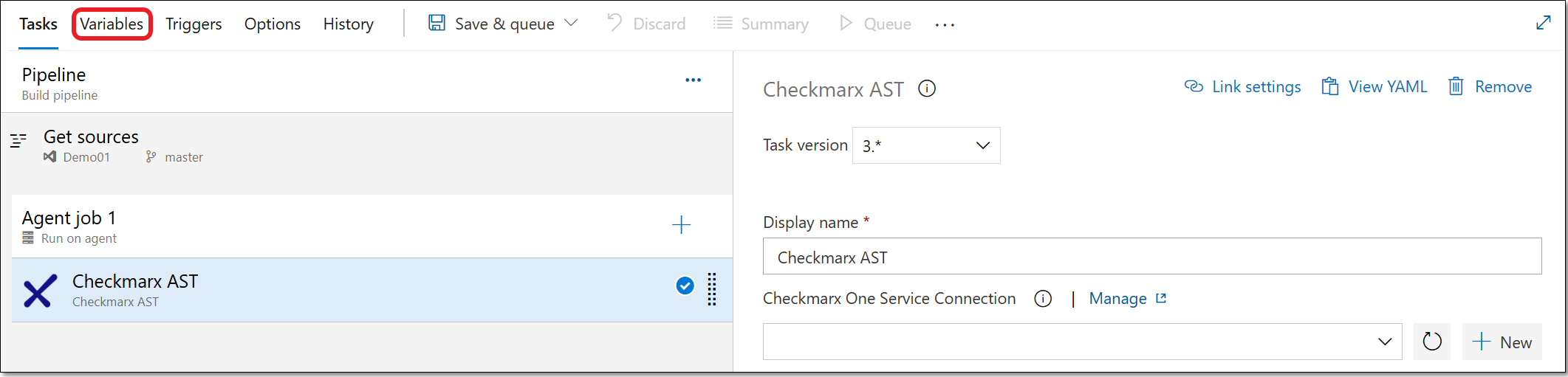Open Checkmarx AST info icon
This screenshot has width=1568, height=377.
tap(927, 89)
